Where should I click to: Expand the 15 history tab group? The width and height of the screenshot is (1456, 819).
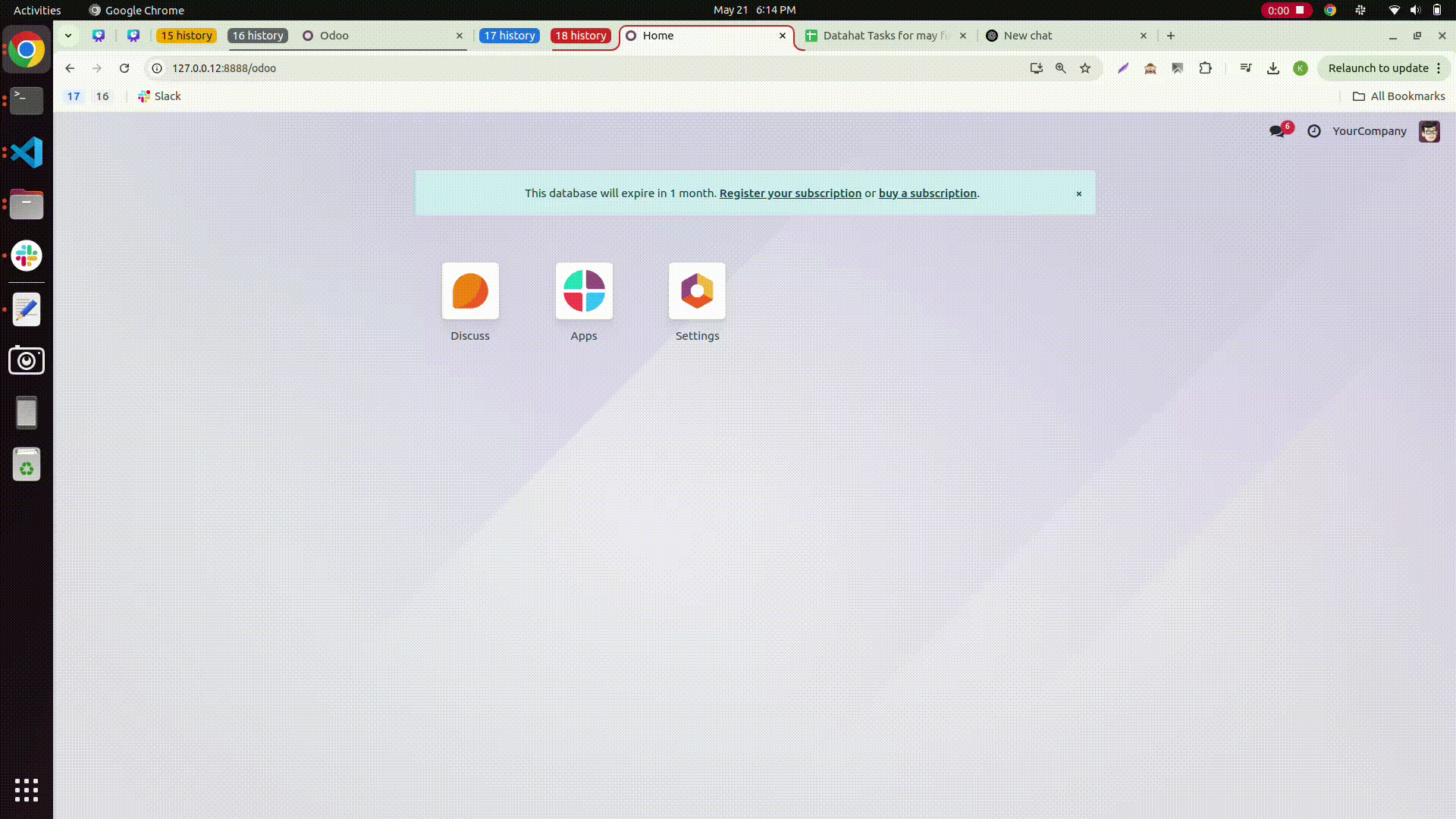pos(187,36)
